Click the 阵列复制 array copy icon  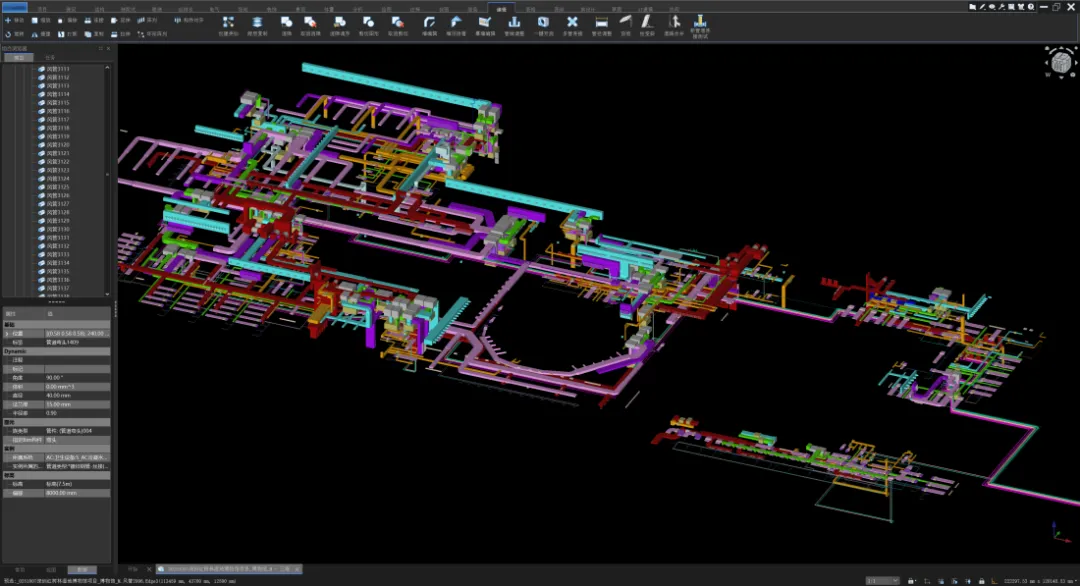click(x=257, y=21)
